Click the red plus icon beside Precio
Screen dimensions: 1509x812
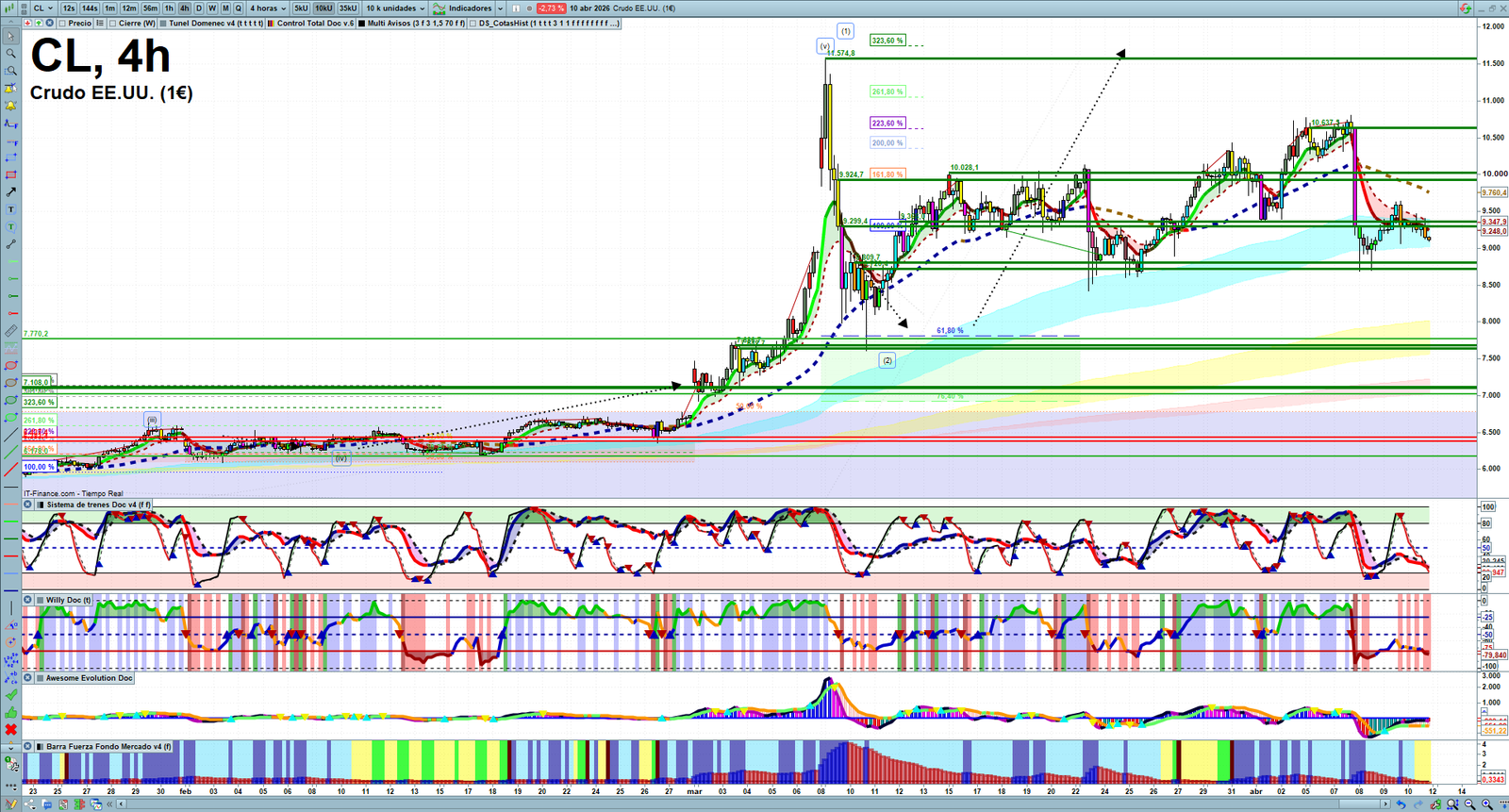tap(27, 23)
